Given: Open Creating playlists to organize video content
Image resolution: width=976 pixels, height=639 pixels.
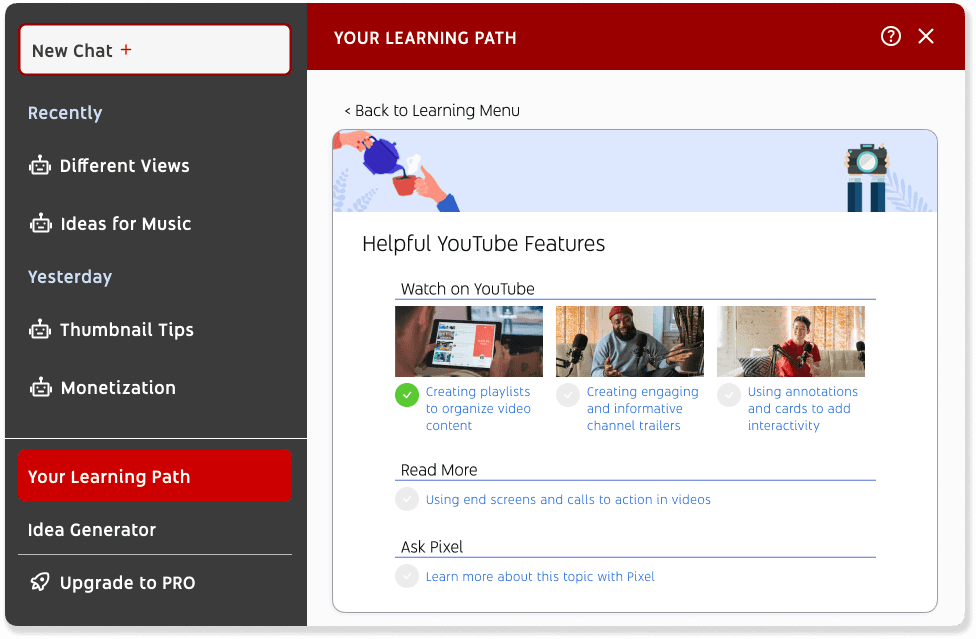Looking at the screenshot, I should (x=478, y=409).
